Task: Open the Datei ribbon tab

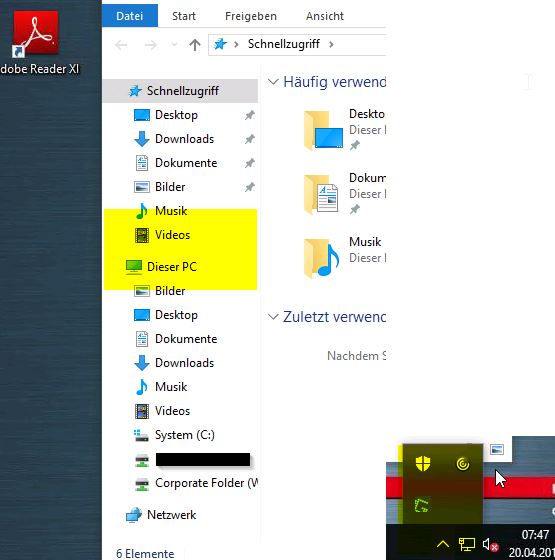Action: tap(130, 16)
